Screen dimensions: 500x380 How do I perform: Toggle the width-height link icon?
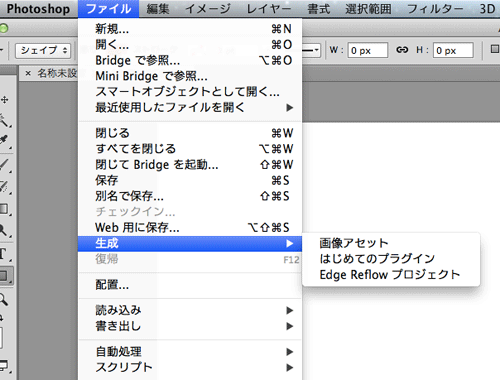pyautogui.click(x=402, y=50)
